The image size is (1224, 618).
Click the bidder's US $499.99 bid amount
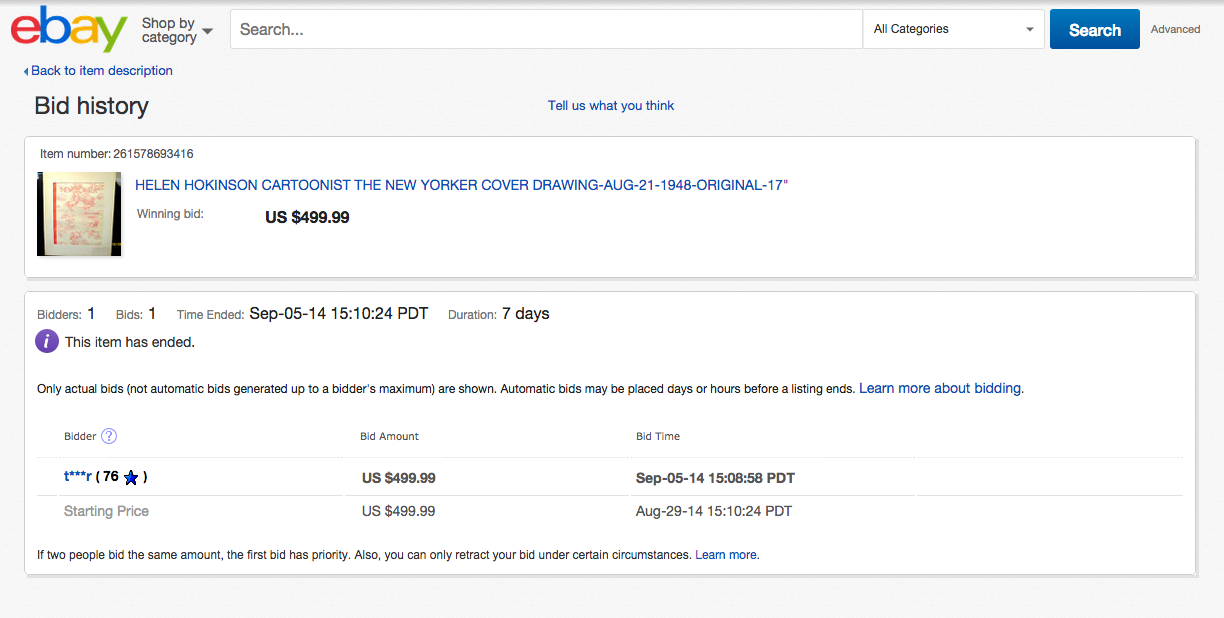point(399,478)
